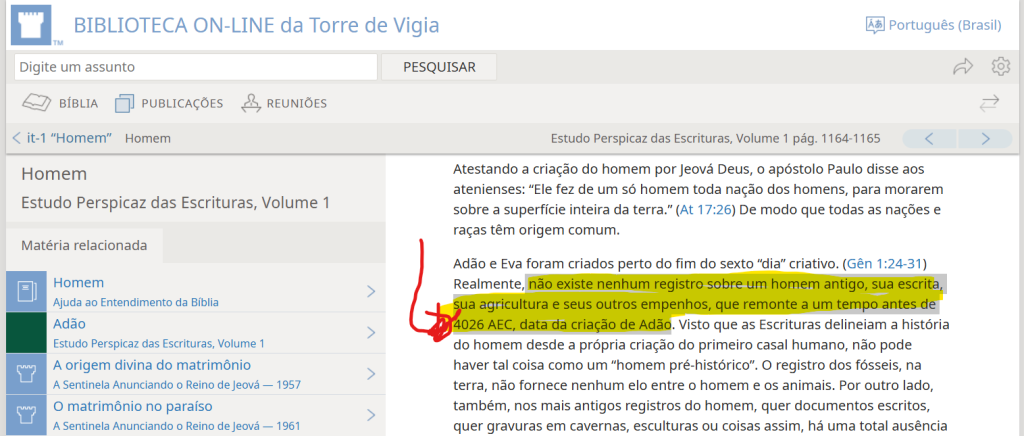
Task: Expand chevron on the Homem related row
Action: [x=371, y=291]
